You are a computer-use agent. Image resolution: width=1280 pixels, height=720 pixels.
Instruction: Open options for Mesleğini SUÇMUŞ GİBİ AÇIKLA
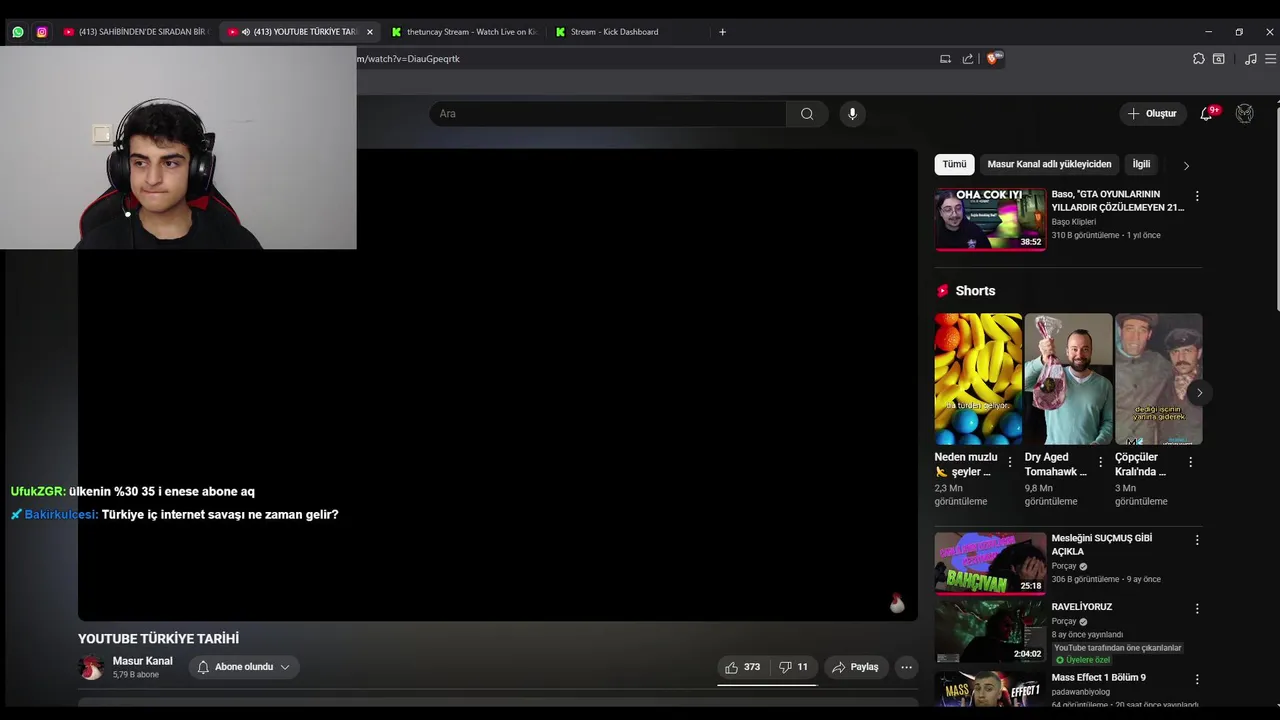click(1197, 540)
